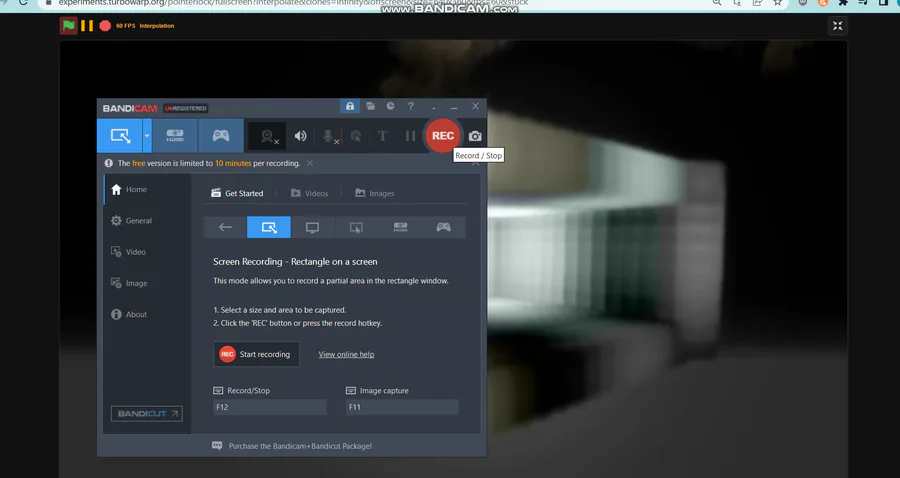
Task: Click the UNREGISTERED badge
Action: tap(185, 108)
